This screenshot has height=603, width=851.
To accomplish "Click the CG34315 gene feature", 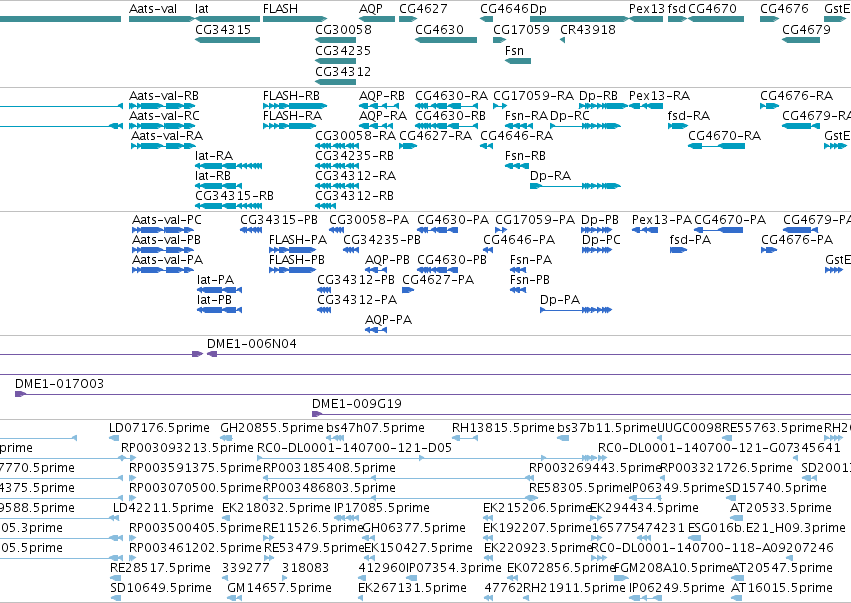I will tap(227, 40).
